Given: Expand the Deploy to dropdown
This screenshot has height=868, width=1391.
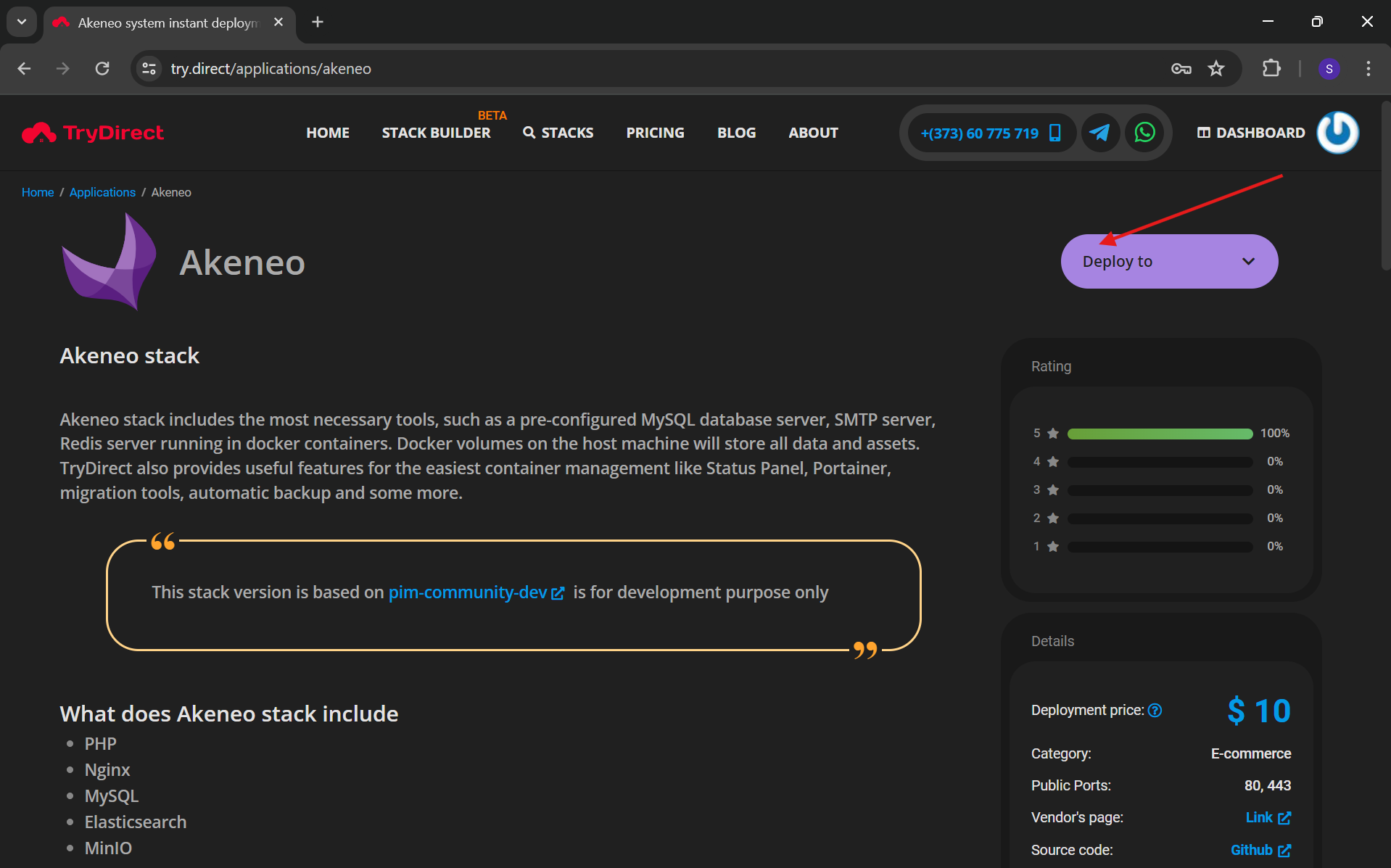Looking at the screenshot, I should click(1169, 261).
